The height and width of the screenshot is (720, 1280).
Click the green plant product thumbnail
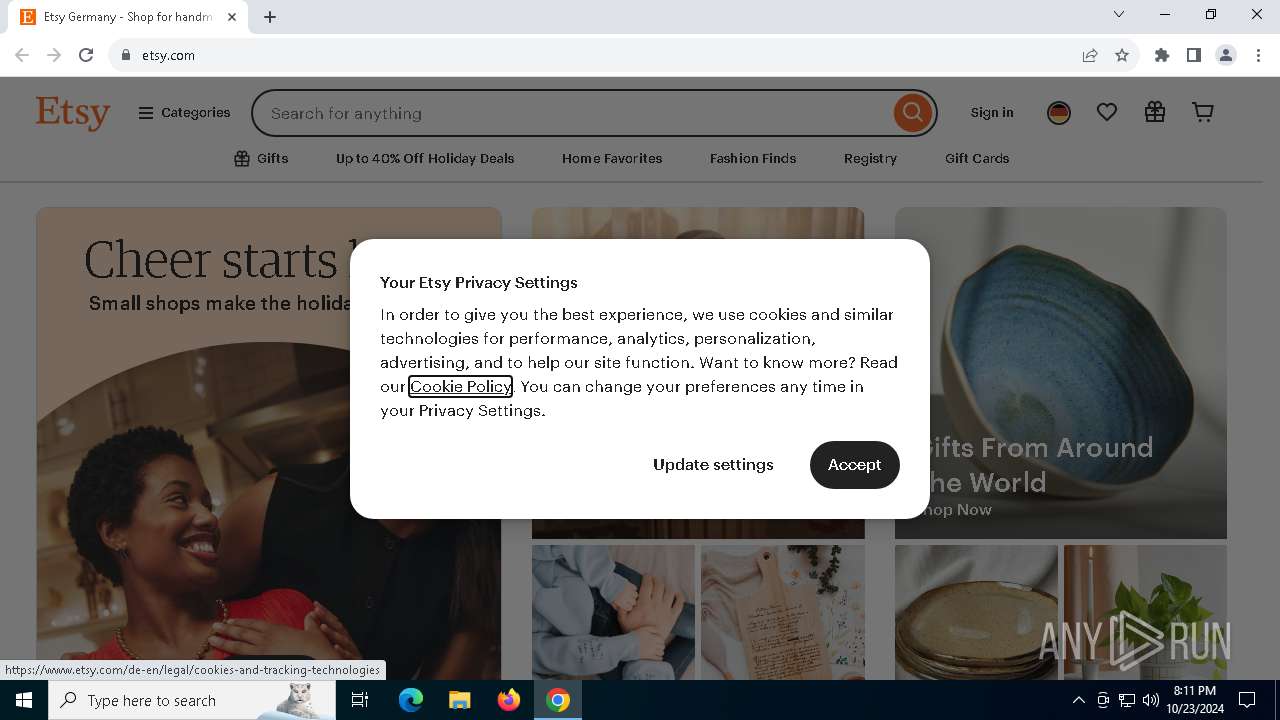(1145, 612)
